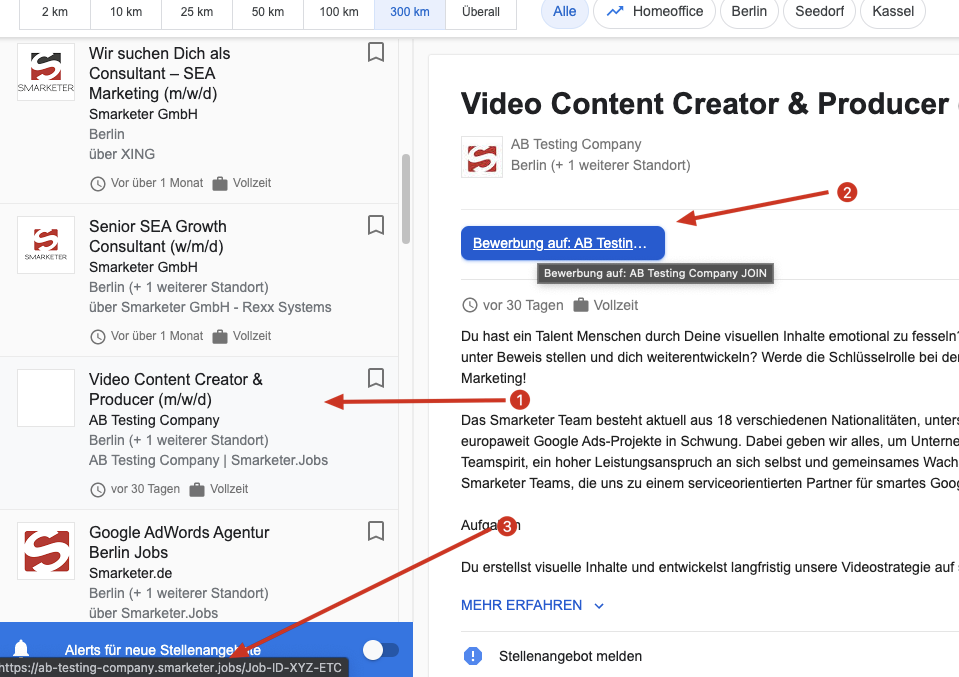Expand the MEHR ERFAHREN section
The width and height of the screenshot is (959, 677).
pyautogui.click(x=532, y=605)
